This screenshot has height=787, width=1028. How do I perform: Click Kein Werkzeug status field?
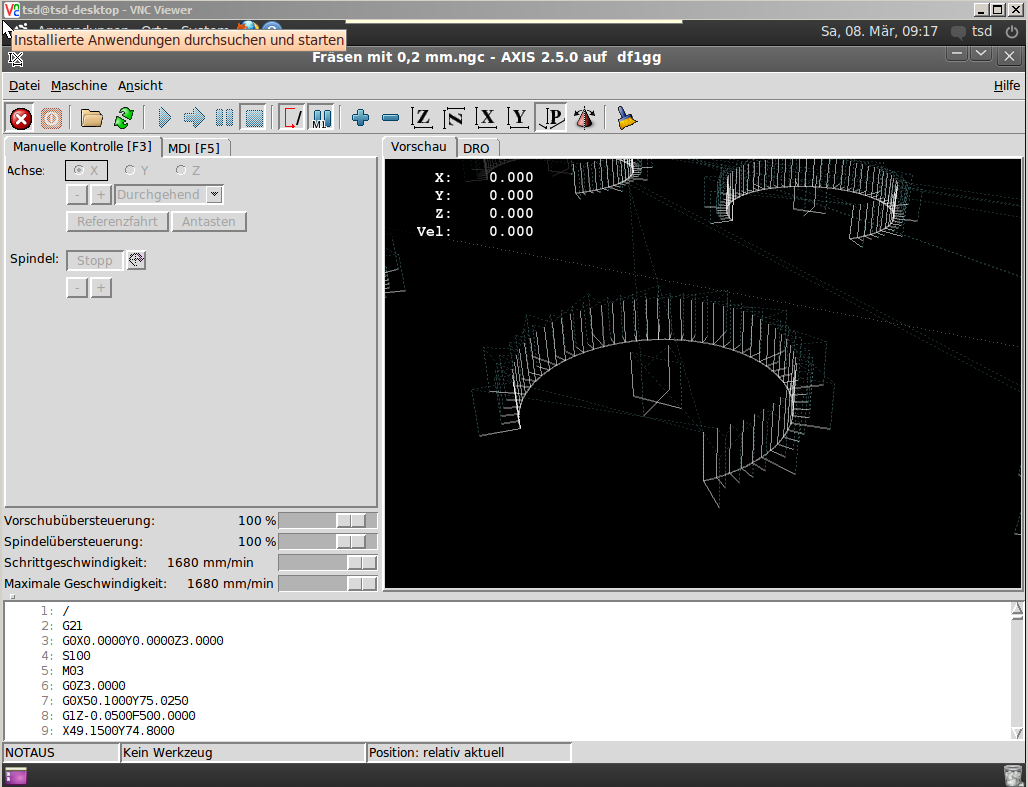[243, 753]
